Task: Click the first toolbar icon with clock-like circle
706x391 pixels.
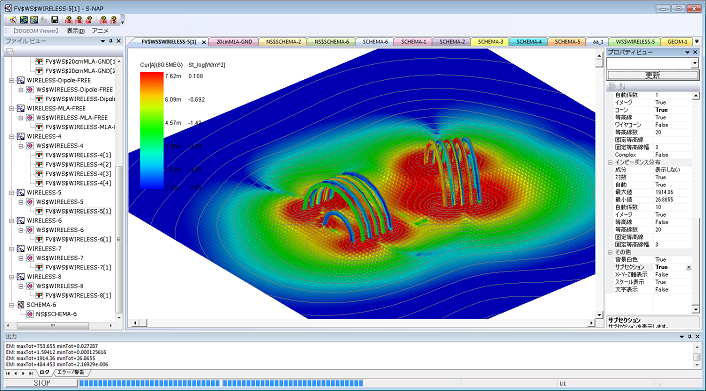Action: point(14,19)
